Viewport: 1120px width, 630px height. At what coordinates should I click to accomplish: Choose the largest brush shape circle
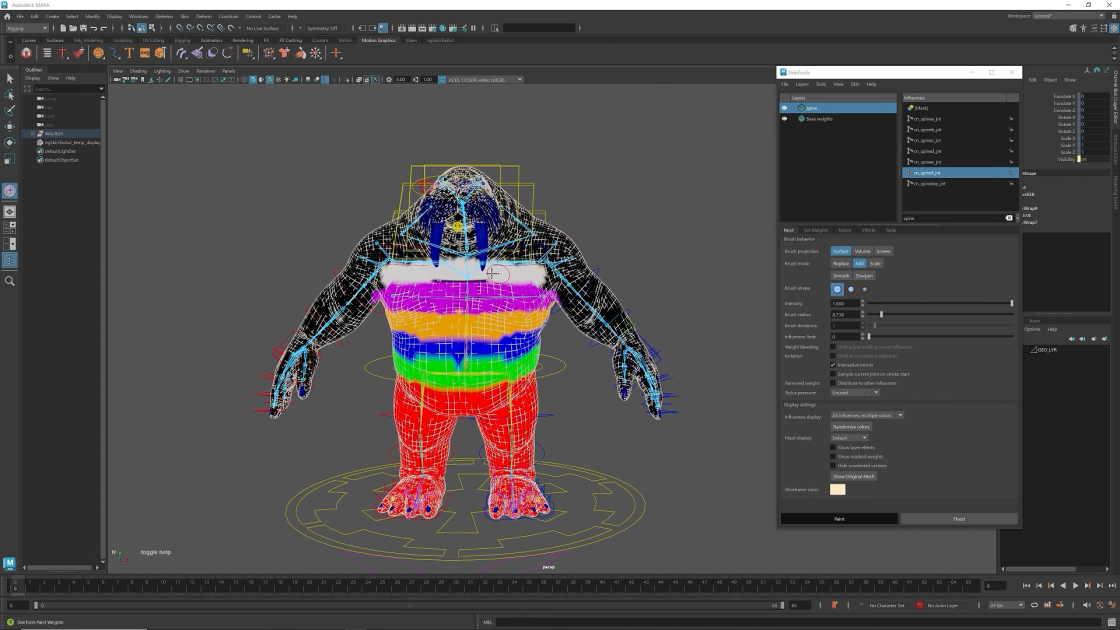point(836,289)
